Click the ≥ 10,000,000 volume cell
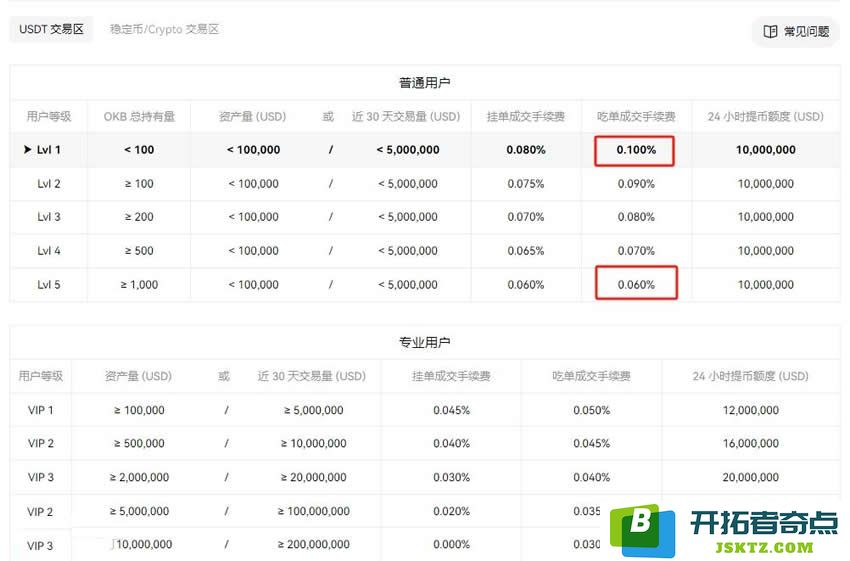This screenshot has width=850, height=561. [x=313, y=443]
